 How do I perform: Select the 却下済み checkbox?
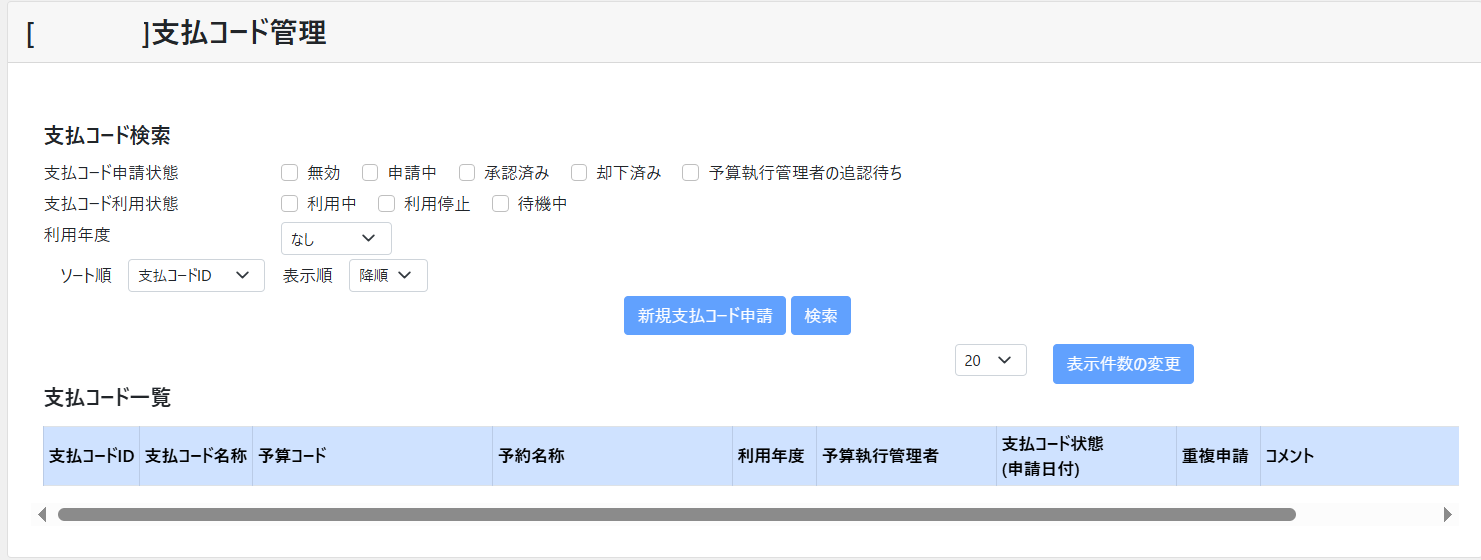coord(579,173)
